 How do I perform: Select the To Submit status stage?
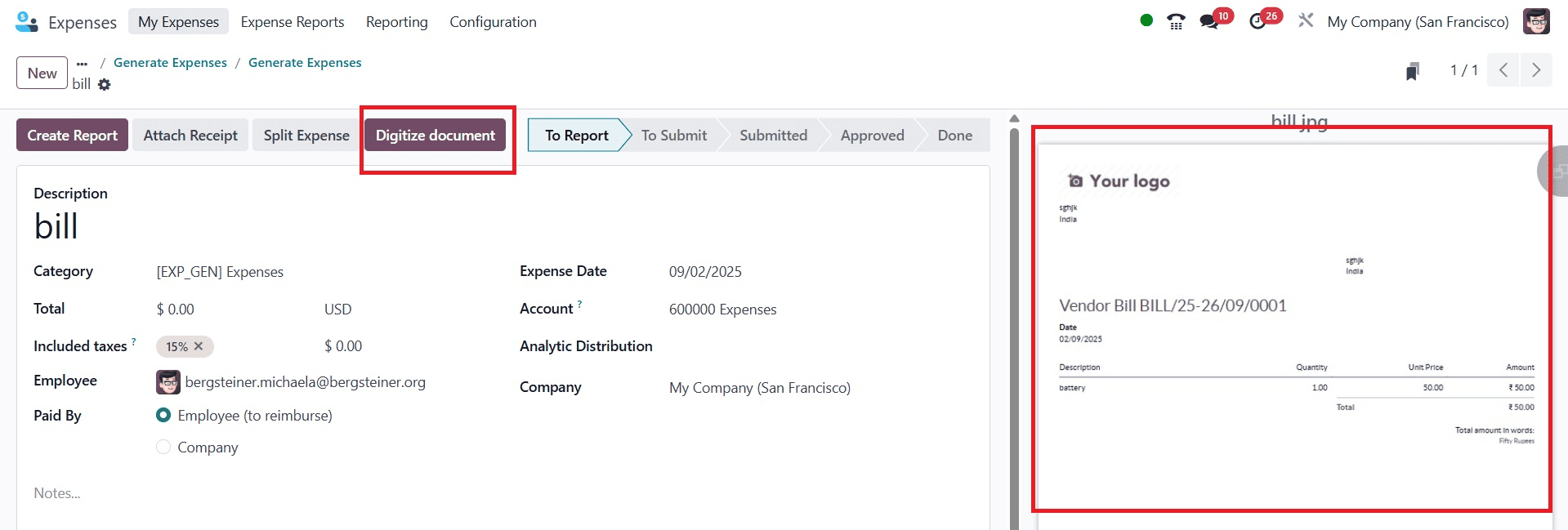point(674,135)
